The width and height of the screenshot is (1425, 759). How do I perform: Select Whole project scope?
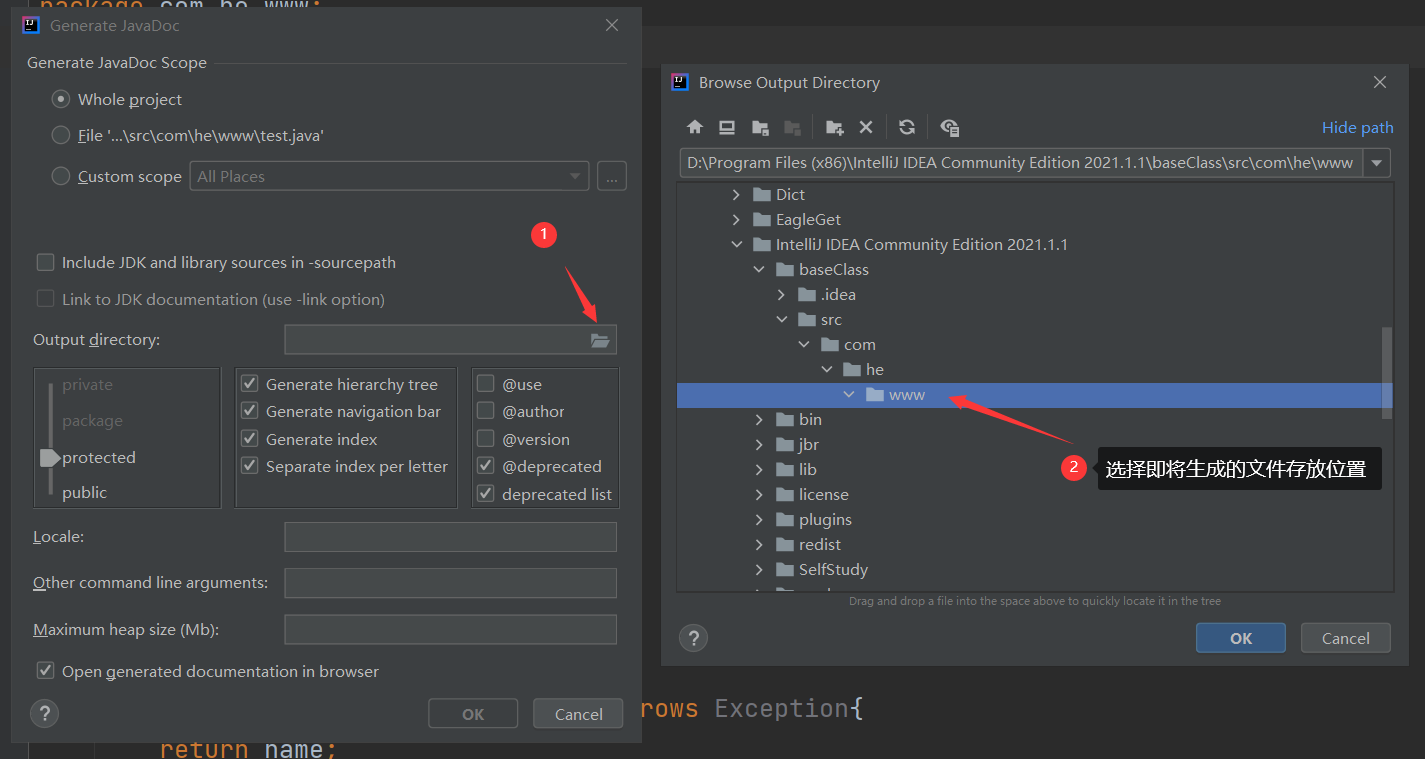pos(61,99)
